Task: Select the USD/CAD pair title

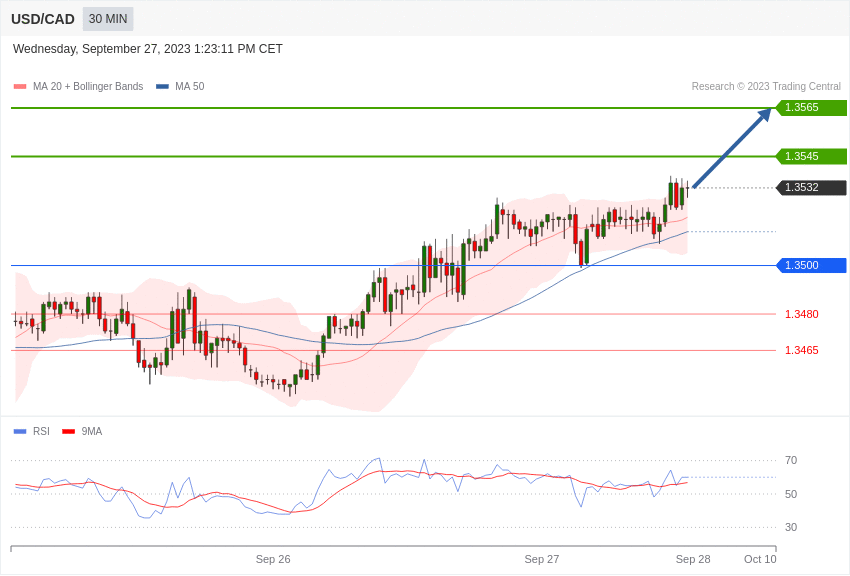Action: tap(43, 20)
